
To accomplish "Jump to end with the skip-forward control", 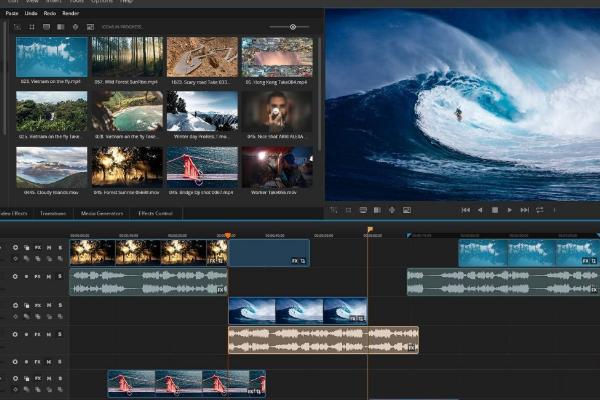I will pyautogui.click(x=525, y=210).
